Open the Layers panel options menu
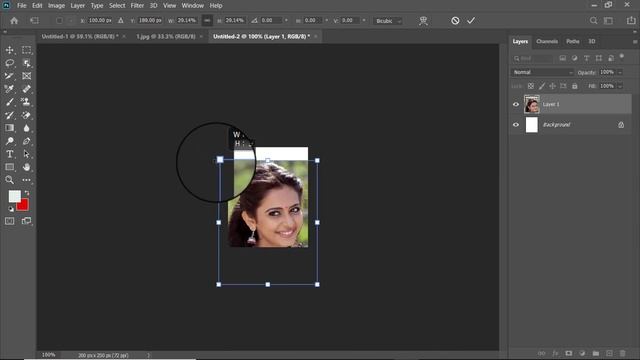Viewport: 640px width, 360px height. click(x=635, y=42)
